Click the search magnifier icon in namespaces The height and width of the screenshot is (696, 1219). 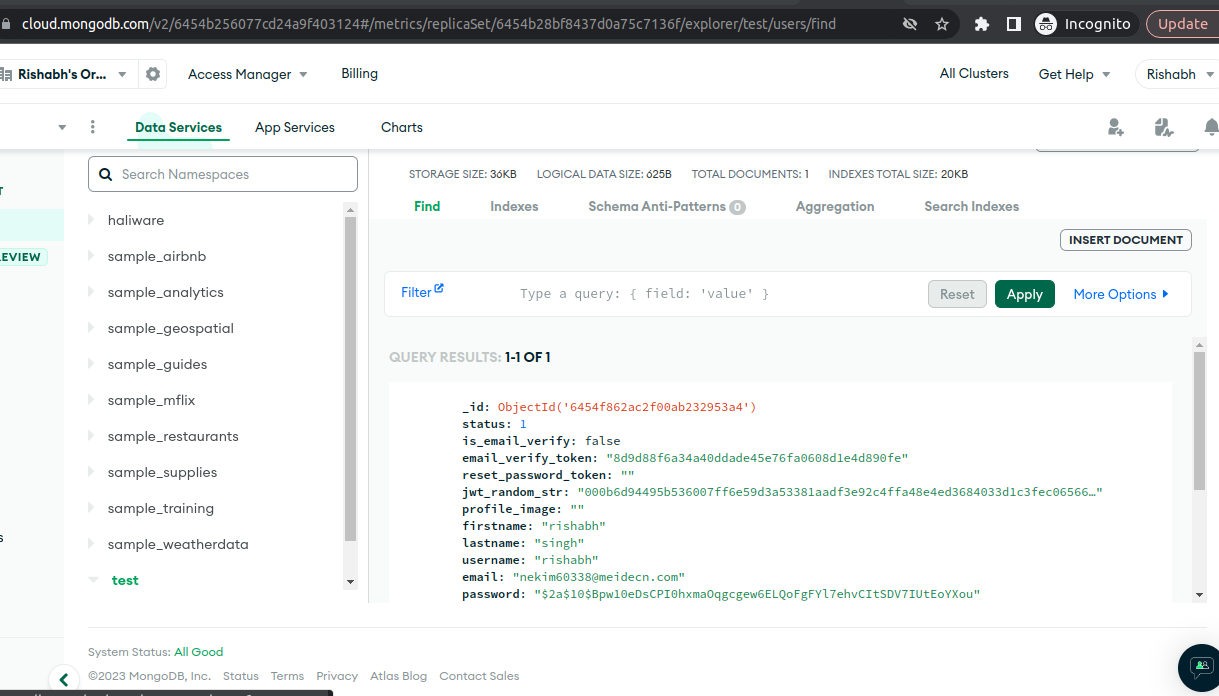point(106,174)
